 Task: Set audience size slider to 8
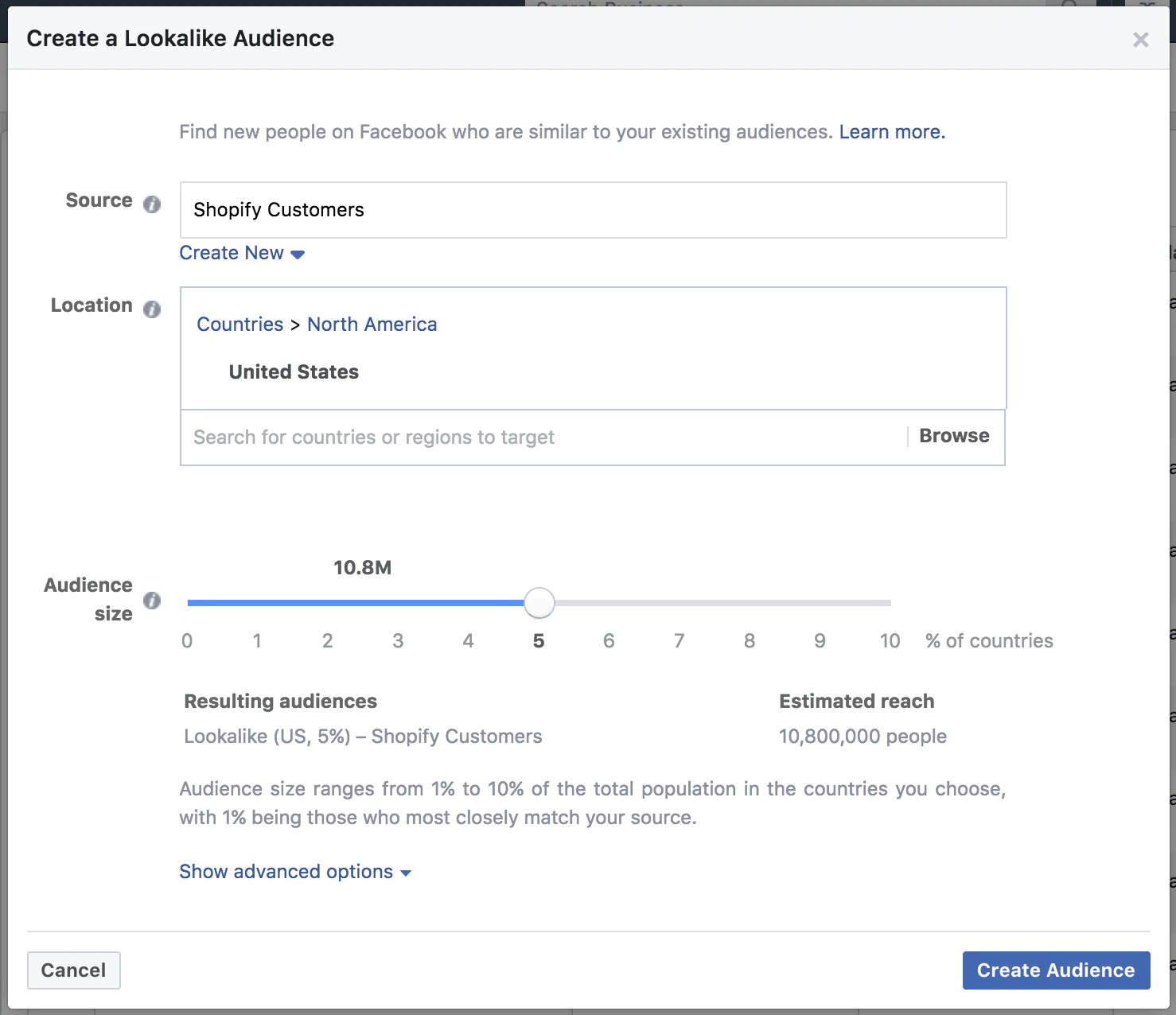coord(750,603)
